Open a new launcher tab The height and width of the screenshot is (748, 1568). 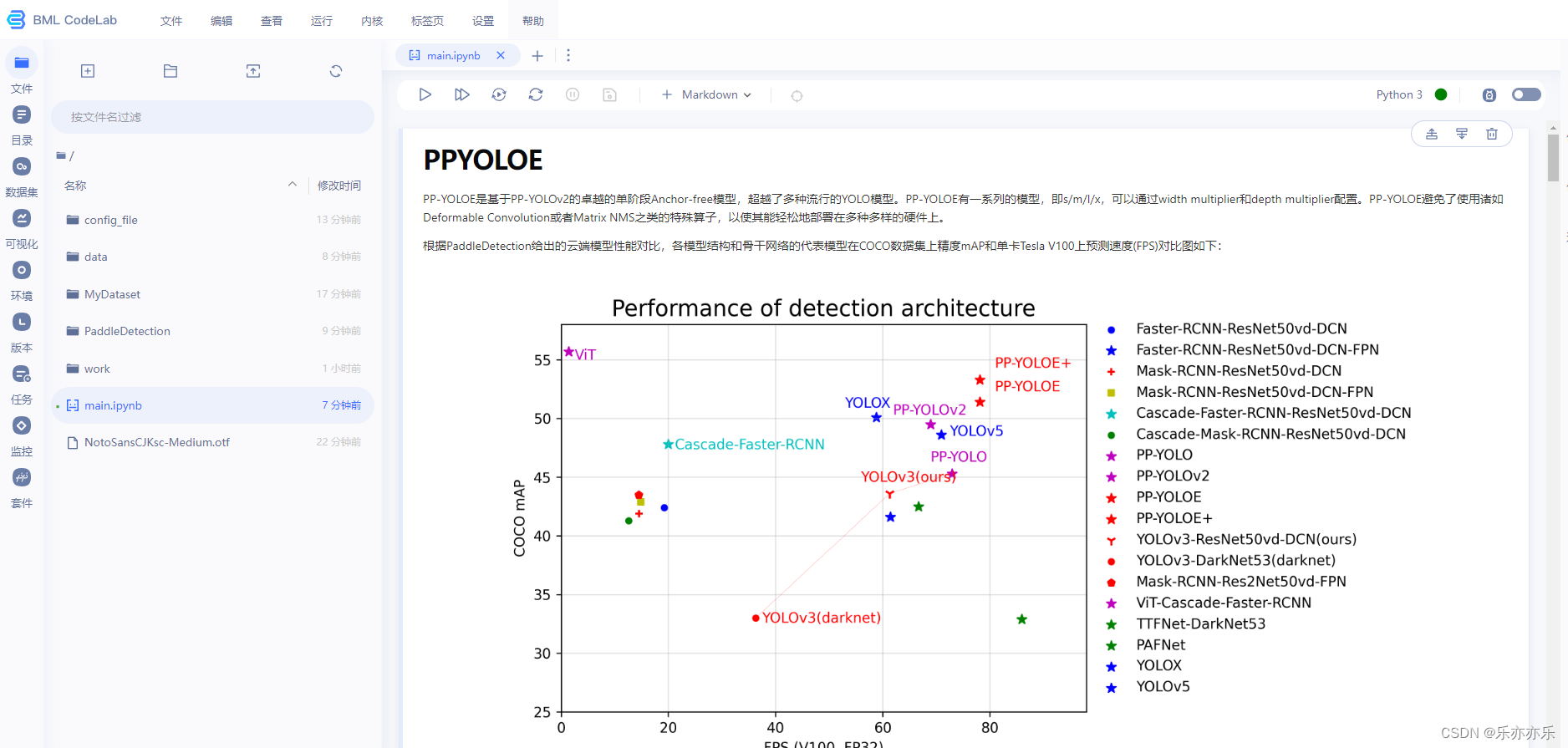pyautogui.click(x=537, y=55)
